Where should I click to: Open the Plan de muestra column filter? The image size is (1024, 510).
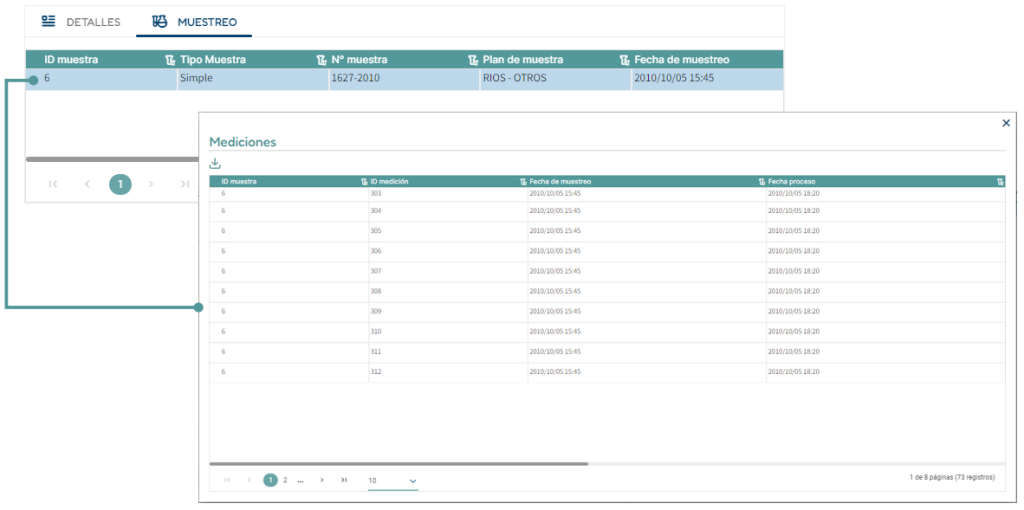[625, 60]
